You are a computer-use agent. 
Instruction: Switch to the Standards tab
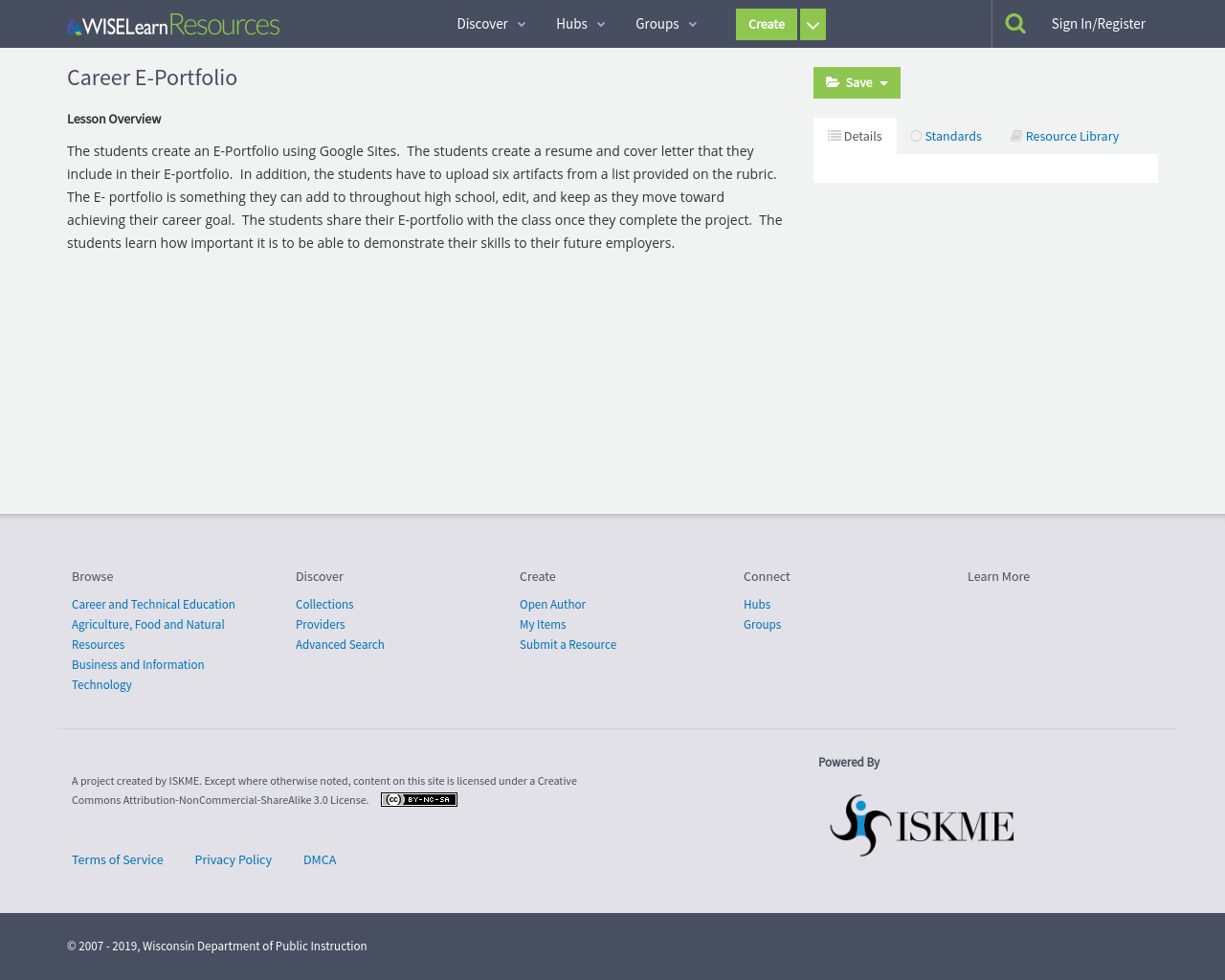(x=953, y=134)
